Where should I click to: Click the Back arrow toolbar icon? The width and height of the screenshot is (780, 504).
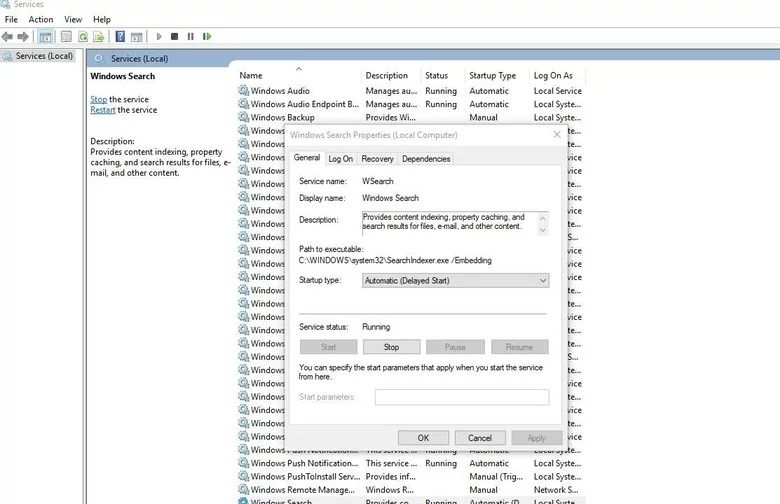(x=7, y=36)
